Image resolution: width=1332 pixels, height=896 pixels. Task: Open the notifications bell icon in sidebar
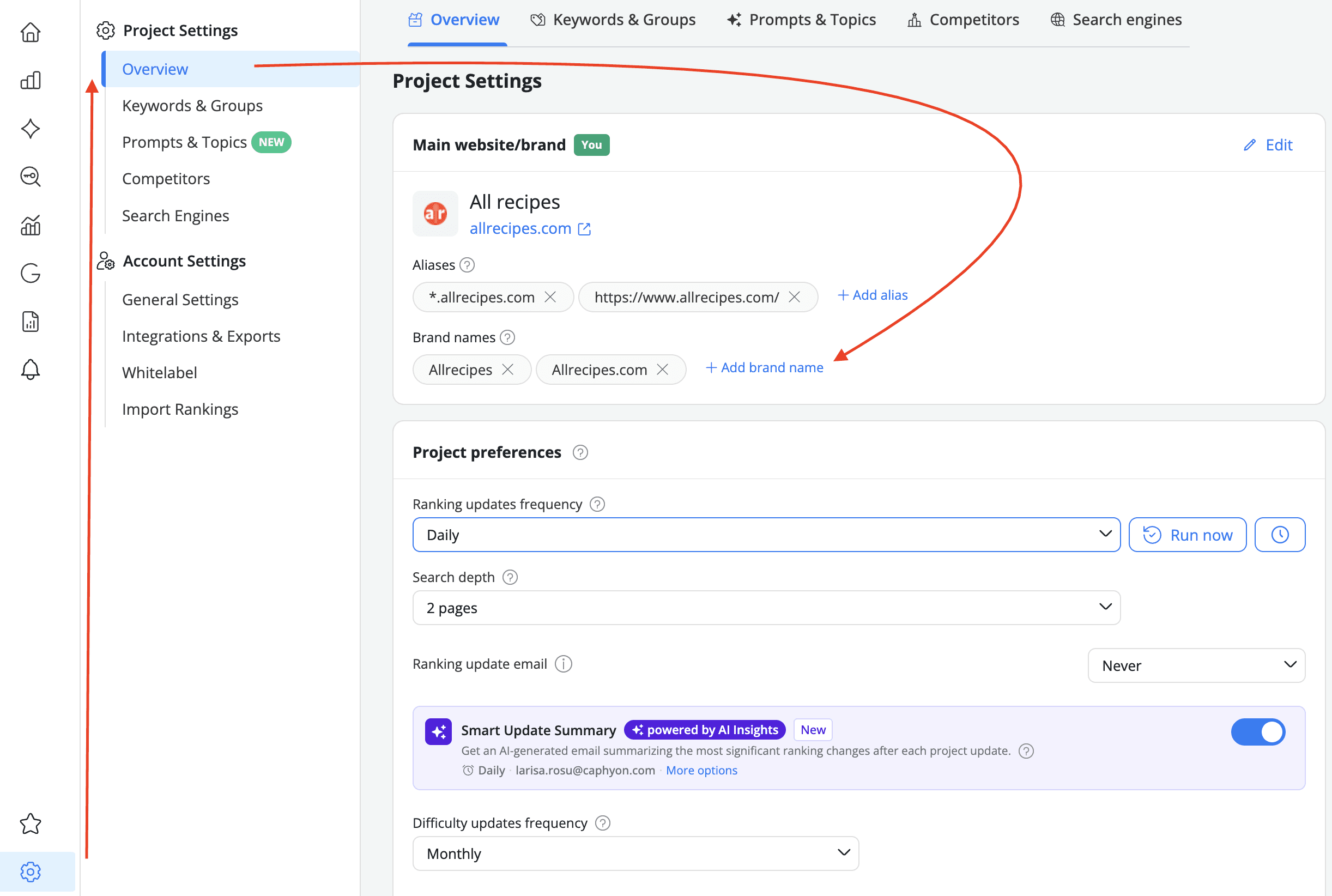click(x=31, y=370)
